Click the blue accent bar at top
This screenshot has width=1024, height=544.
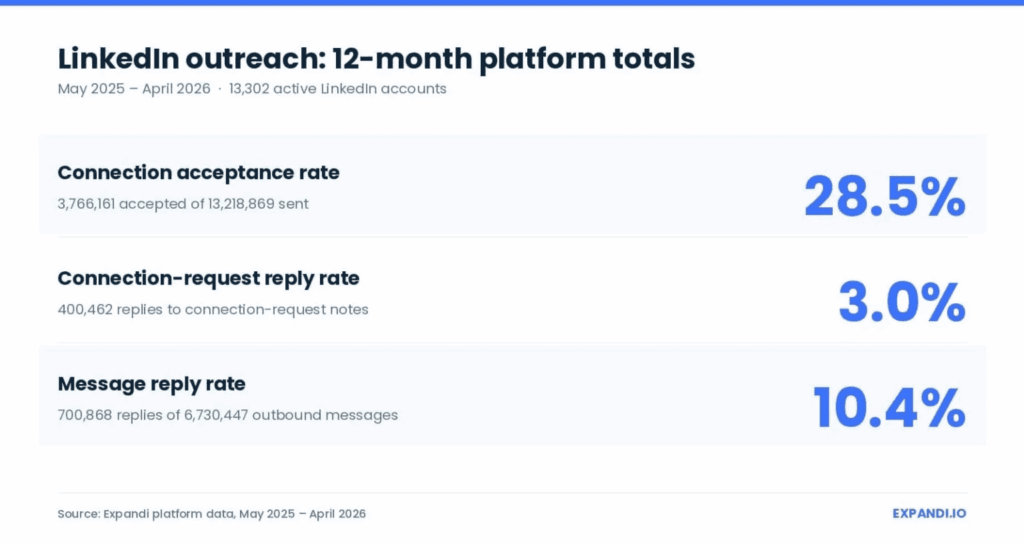tap(512, 3)
